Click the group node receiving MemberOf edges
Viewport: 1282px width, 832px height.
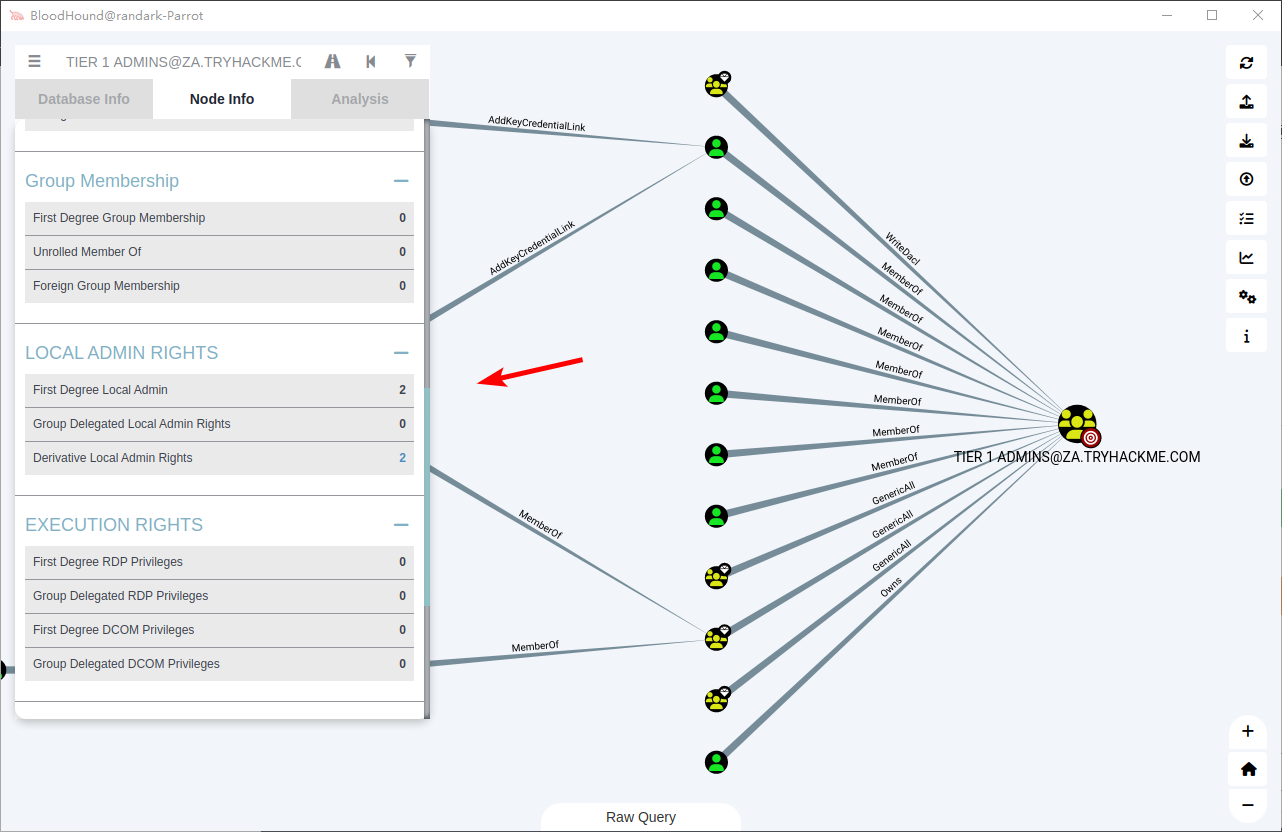(716, 638)
